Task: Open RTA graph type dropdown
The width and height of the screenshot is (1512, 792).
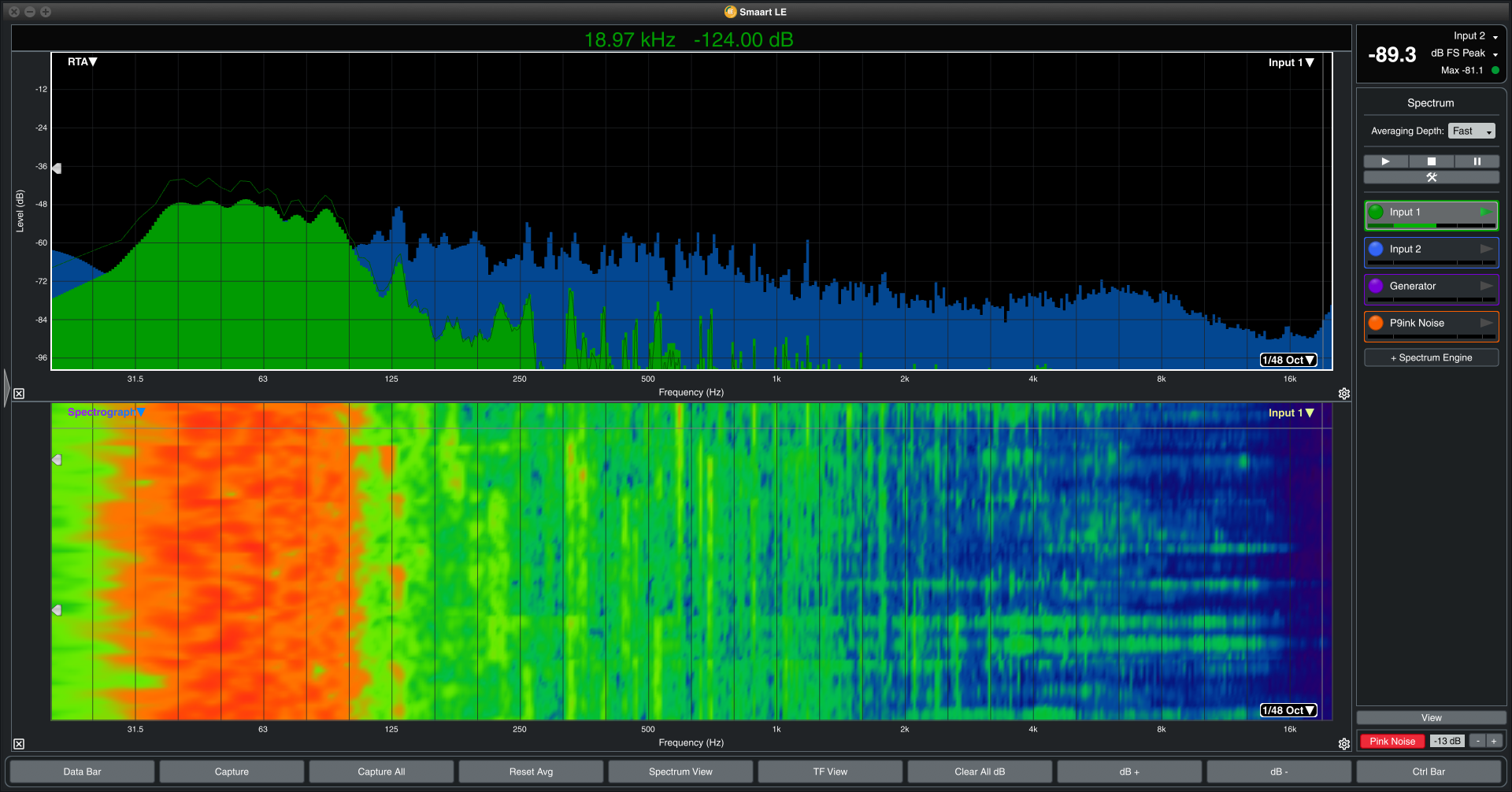Action: (82, 62)
